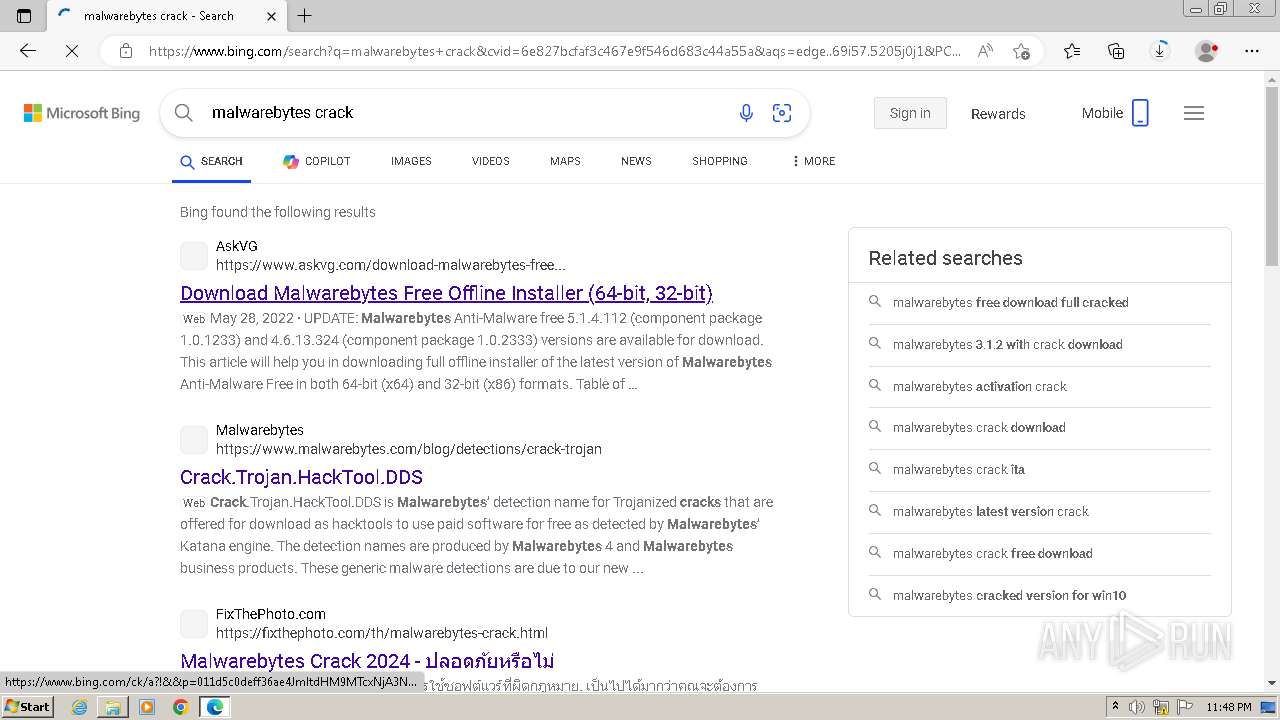Open the Malwarebytes Crack 2024 result

(x=367, y=661)
